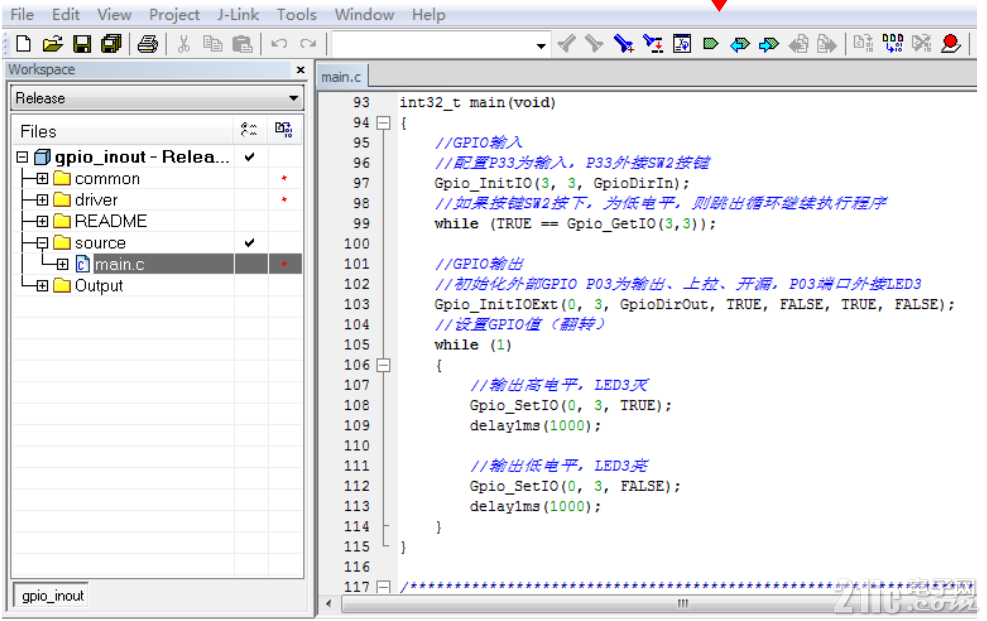Click the Redo arrow icon
987x621 pixels.
308,43
